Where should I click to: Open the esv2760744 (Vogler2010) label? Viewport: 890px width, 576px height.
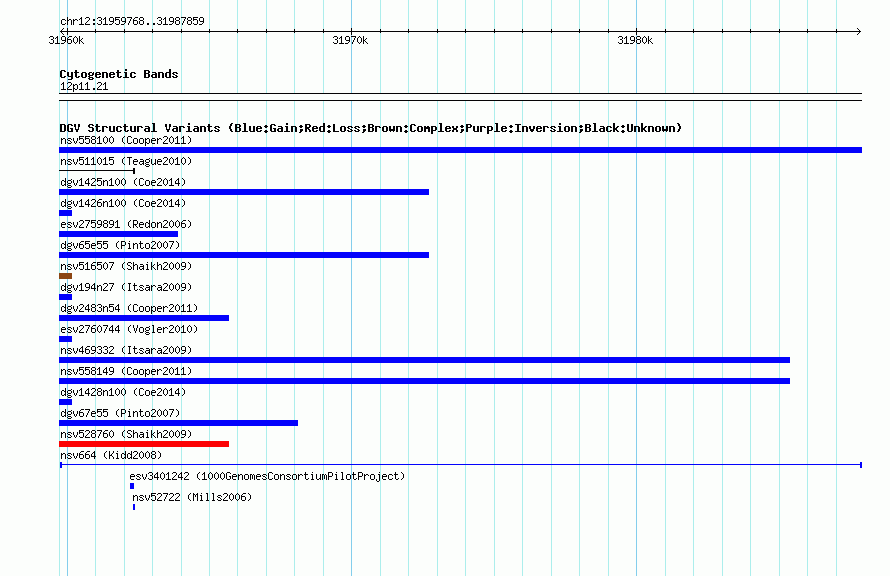point(129,329)
